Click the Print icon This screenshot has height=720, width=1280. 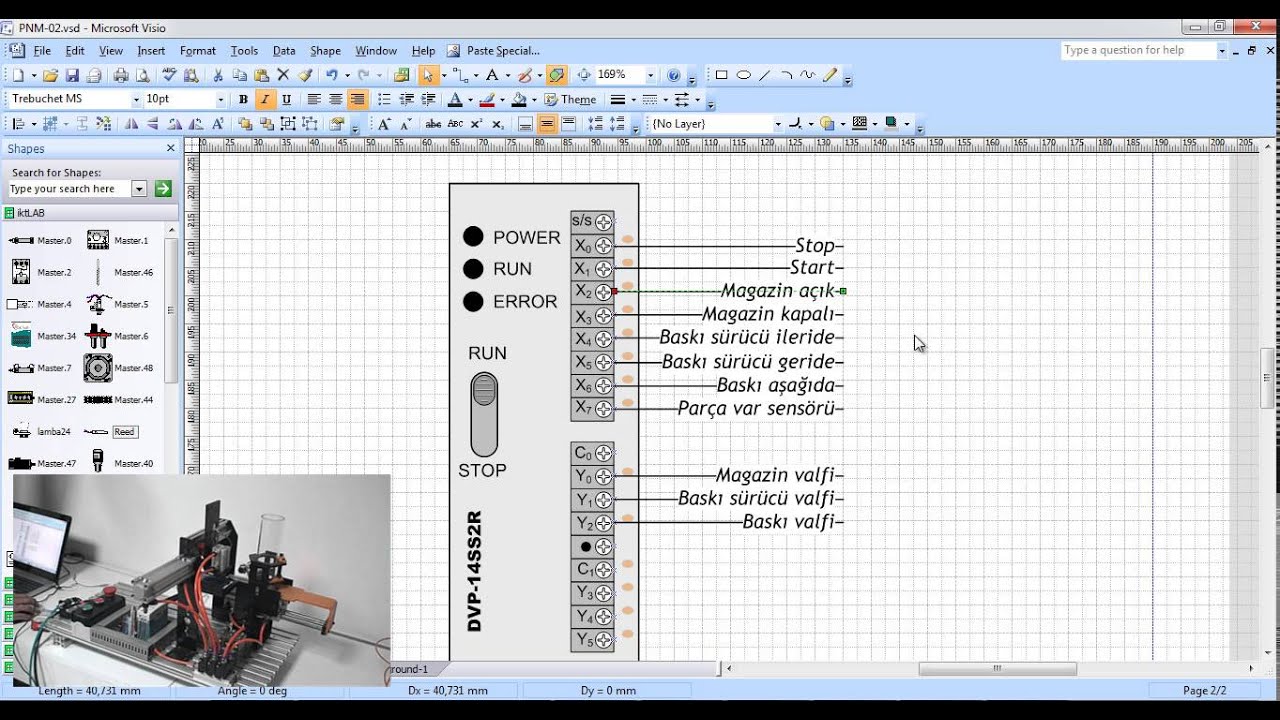121,75
